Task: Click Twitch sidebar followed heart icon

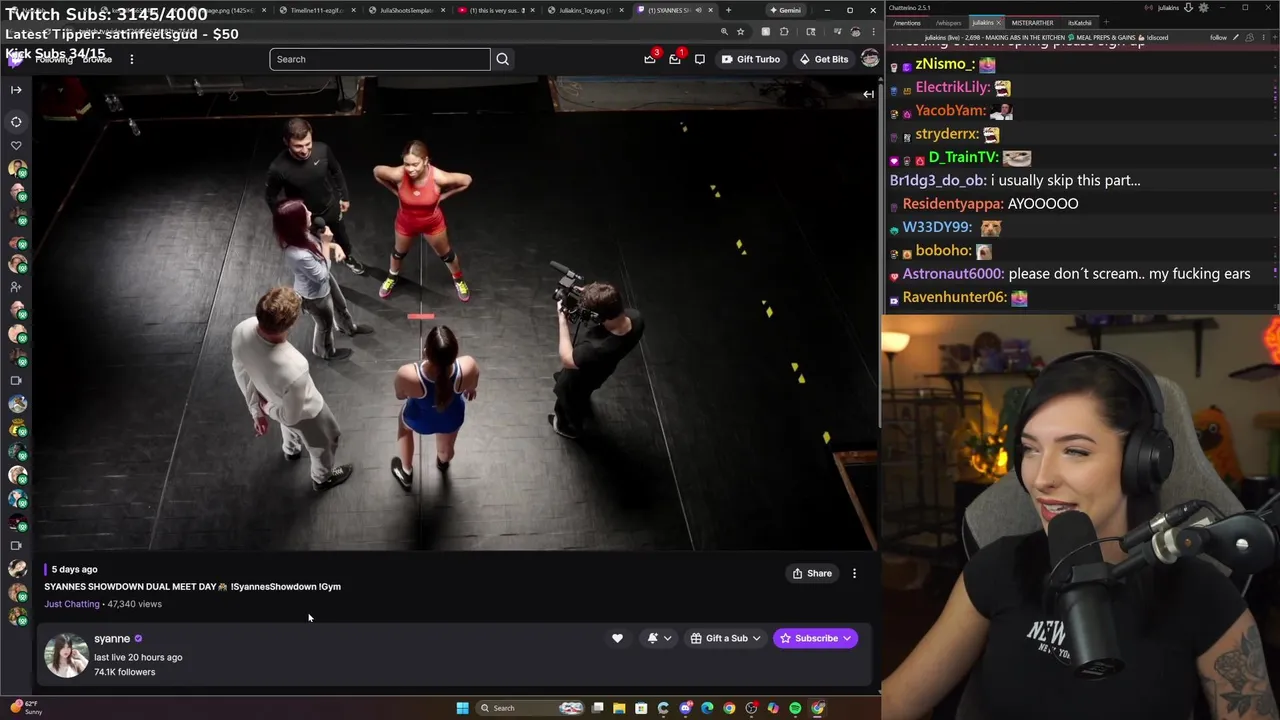Action: pyautogui.click(x=16, y=145)
